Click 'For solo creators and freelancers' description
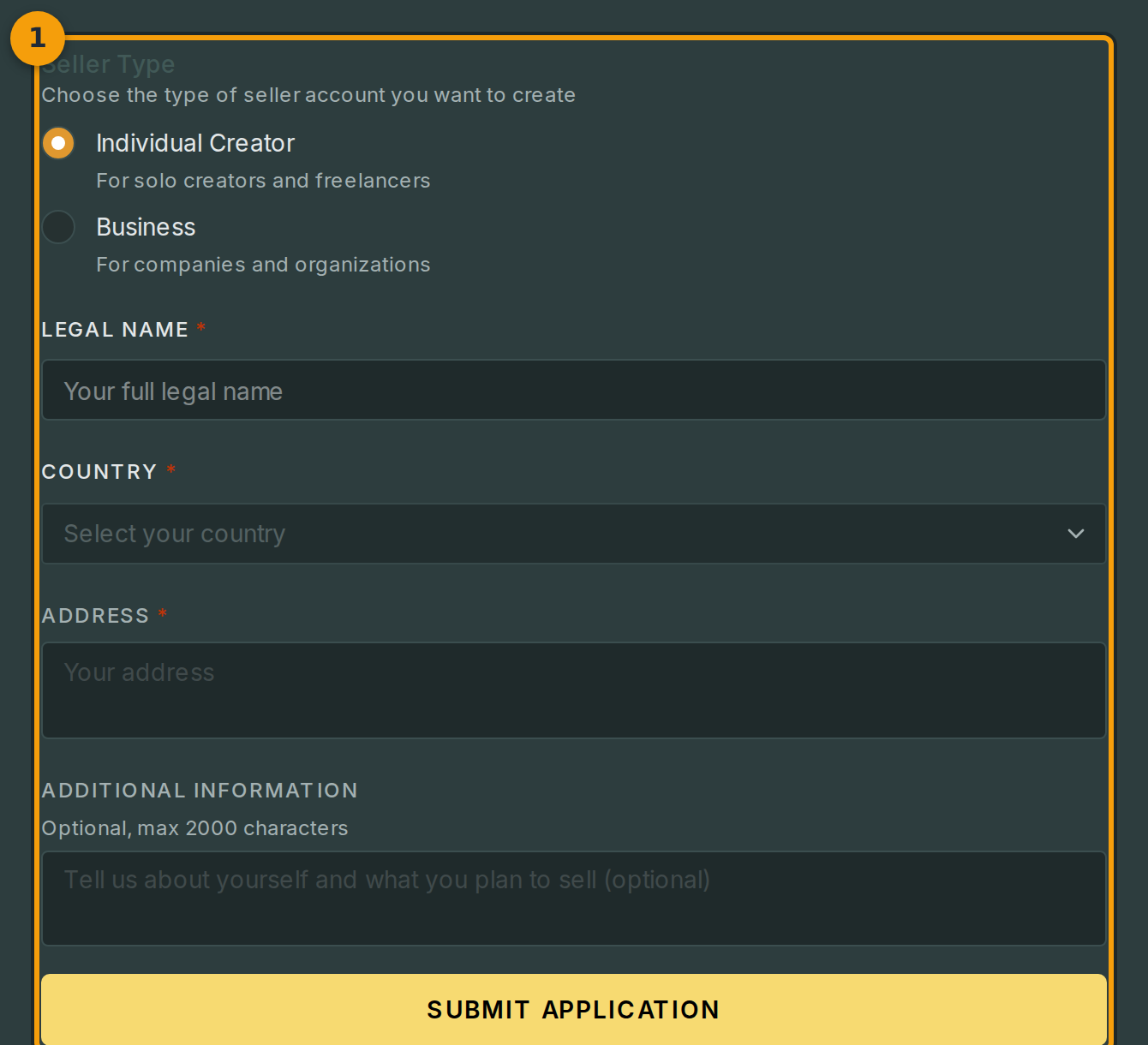The image size is (1148, 1045). (x=263, y=181)
